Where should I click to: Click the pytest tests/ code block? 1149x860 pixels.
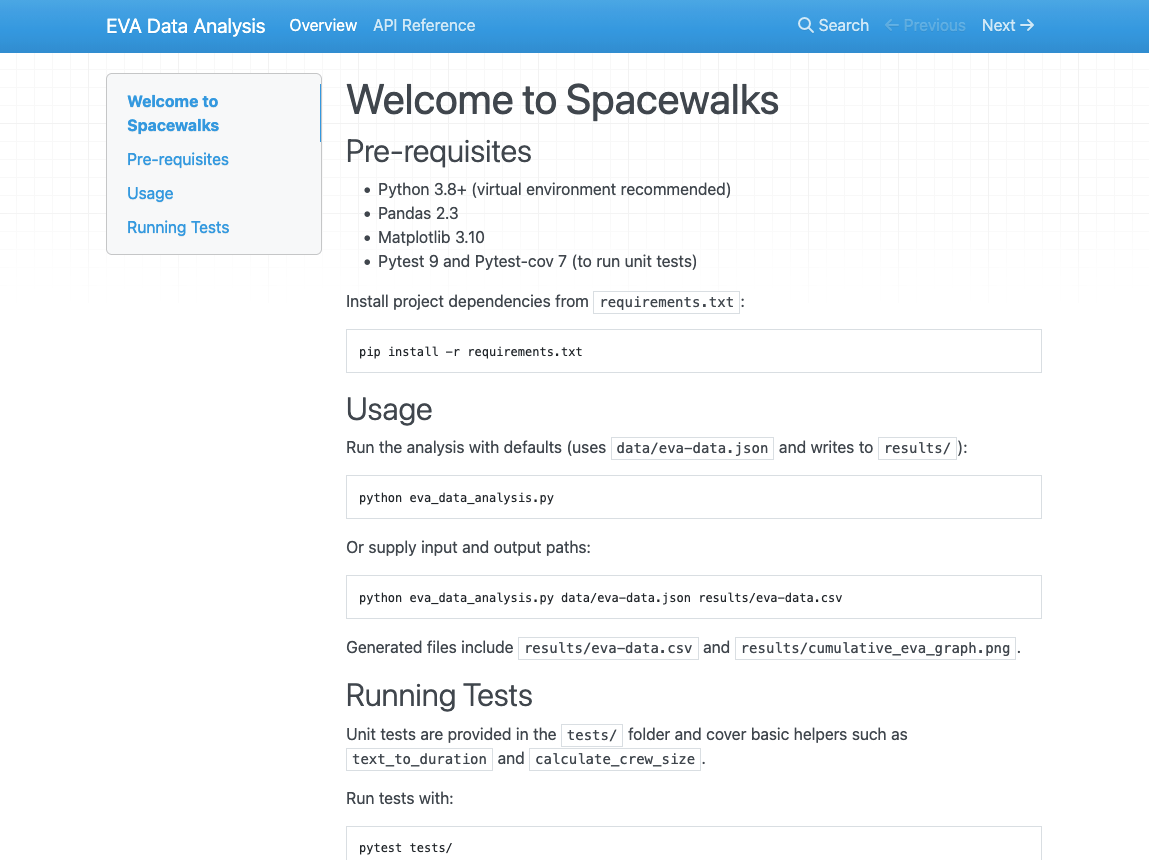(693, 847)
